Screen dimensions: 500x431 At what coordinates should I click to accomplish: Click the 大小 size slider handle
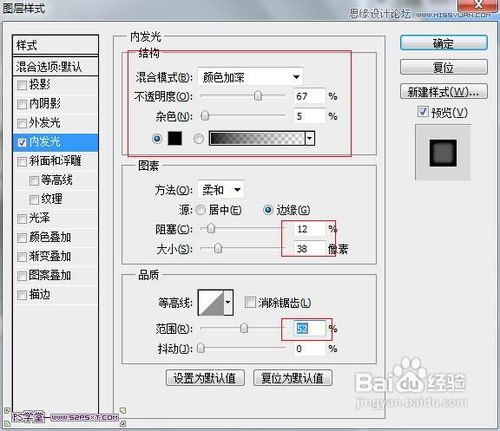click(218, 249)
